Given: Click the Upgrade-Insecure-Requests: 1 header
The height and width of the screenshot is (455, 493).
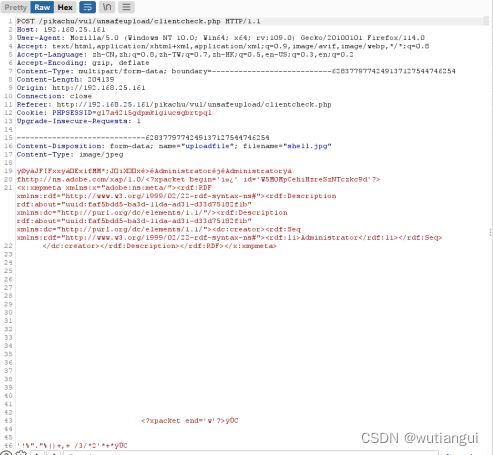Looking at the screenshot, I should (x=79, y=121).
